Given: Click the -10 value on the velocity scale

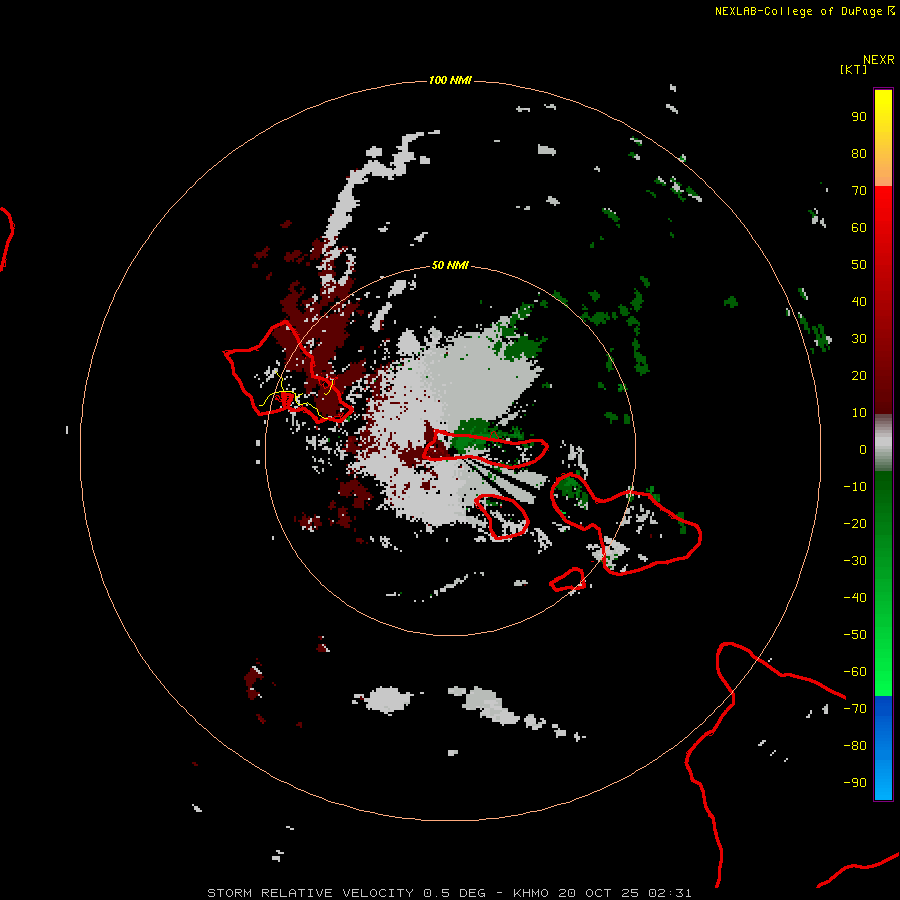Looking at the screenshot, I should pos(855,487).
